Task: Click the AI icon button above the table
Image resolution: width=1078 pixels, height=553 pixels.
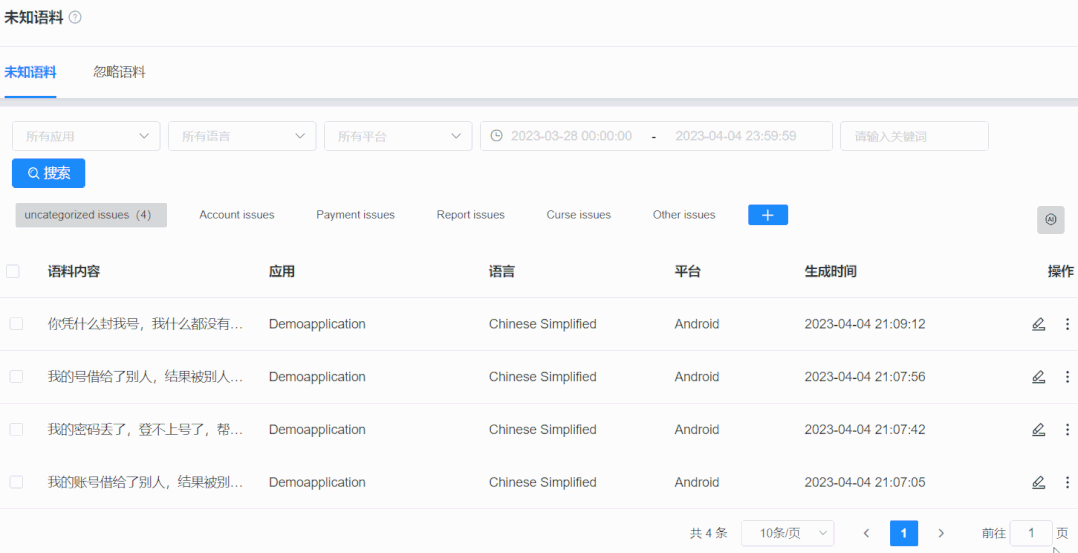Action: [x=1050, y=220]
